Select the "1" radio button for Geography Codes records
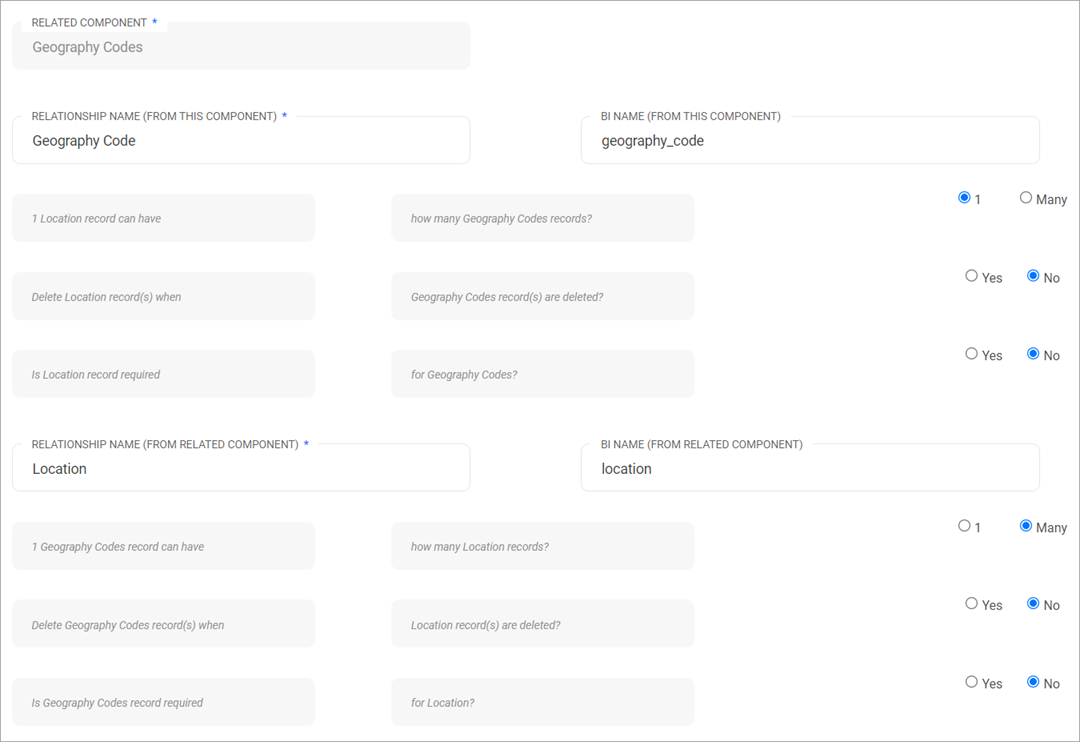Image resolution: width=1080 pixels, height=742 pixels. pos(963,198)
